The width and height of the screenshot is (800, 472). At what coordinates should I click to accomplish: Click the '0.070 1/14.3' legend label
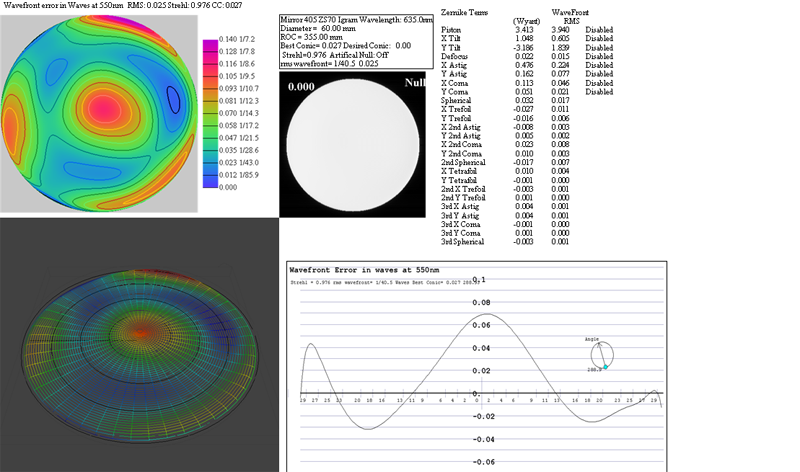click(239, 113)
